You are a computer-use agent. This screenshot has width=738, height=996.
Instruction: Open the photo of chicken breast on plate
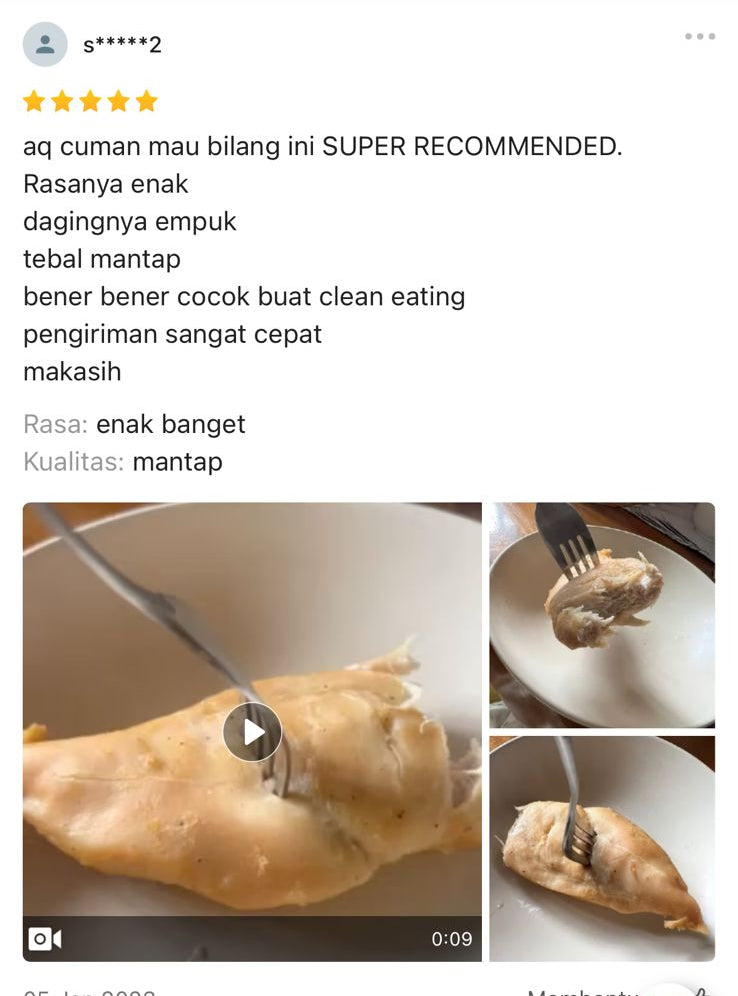click(x=602, y=849)
